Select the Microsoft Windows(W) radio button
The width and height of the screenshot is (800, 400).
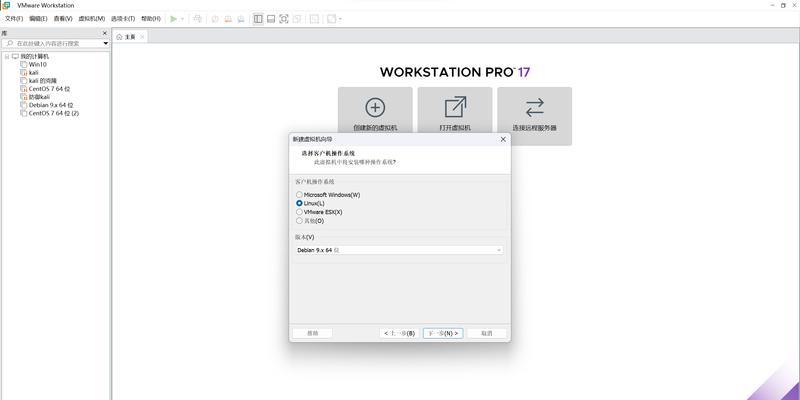tap(299, 195)
